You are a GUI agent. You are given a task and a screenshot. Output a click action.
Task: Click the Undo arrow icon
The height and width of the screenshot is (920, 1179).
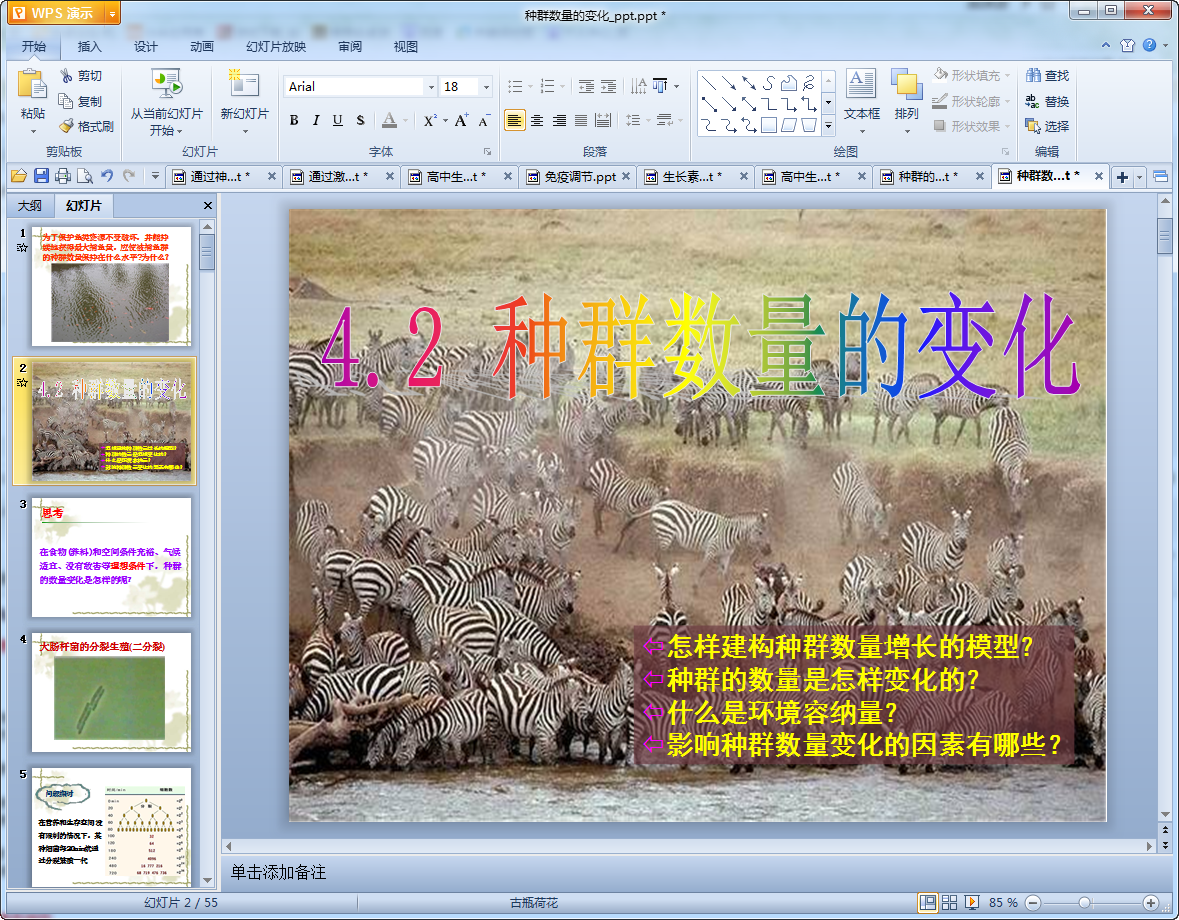pos(107,176)
